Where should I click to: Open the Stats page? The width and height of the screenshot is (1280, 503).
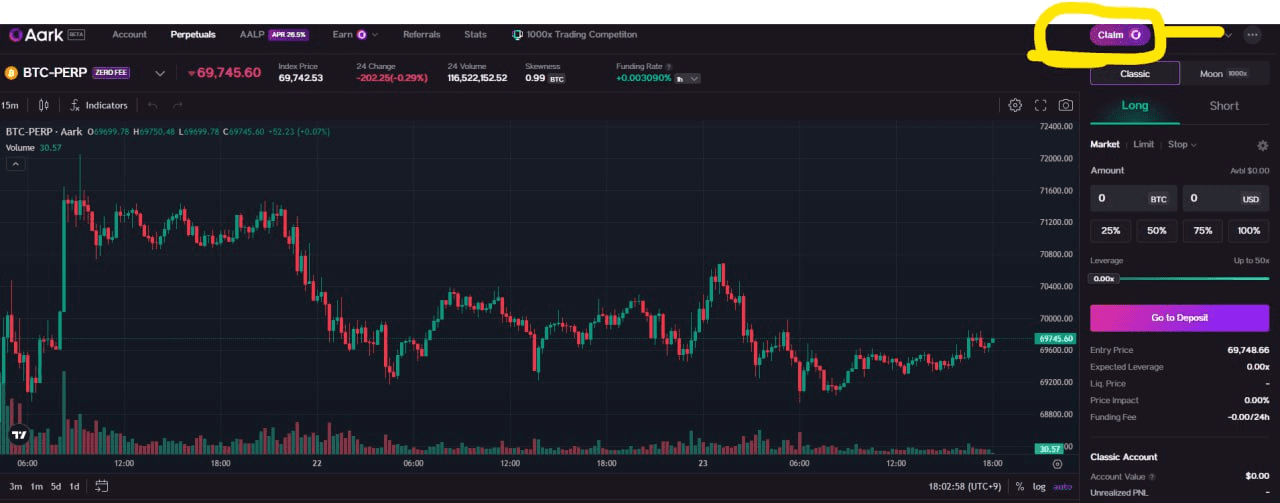pyautogui.click(x=475, y=35)
